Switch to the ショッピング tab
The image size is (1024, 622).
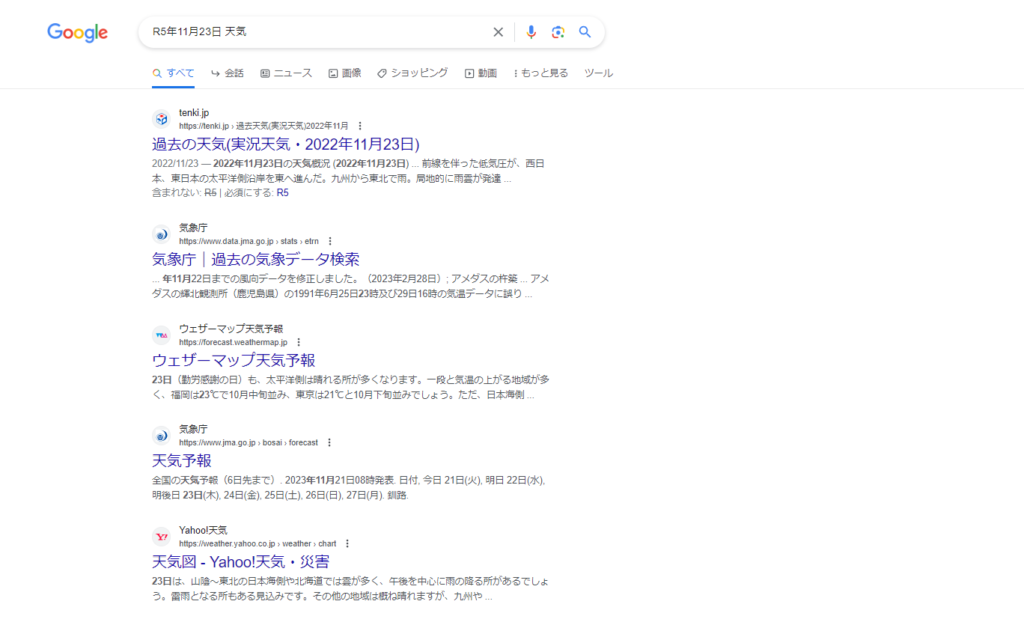413,73
